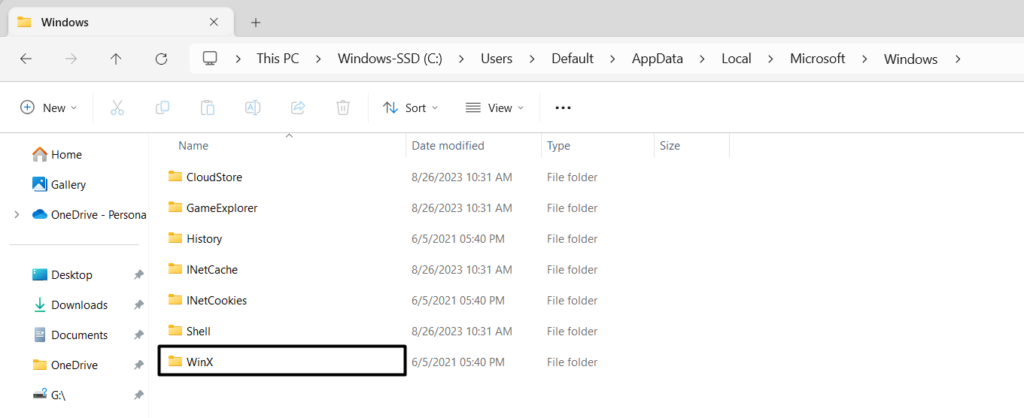Screen dimensions: 1024x418
Task: Click the Shell folder icon
Action: pyautogui.click(x=174, y=330)
